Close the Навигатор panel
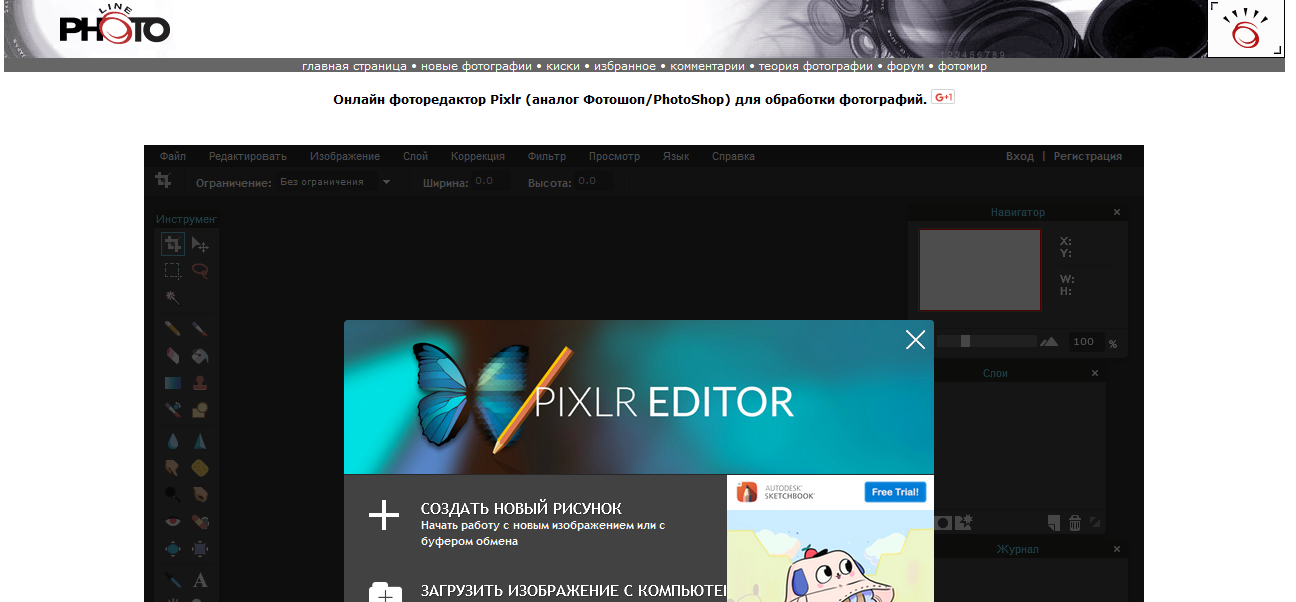 coord(1117,212)
